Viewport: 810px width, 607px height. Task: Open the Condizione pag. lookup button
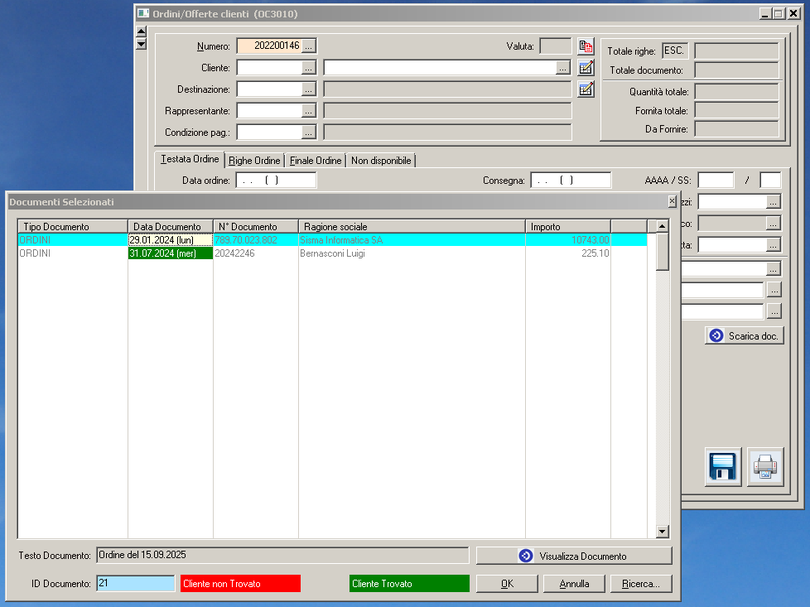[309, 132]
